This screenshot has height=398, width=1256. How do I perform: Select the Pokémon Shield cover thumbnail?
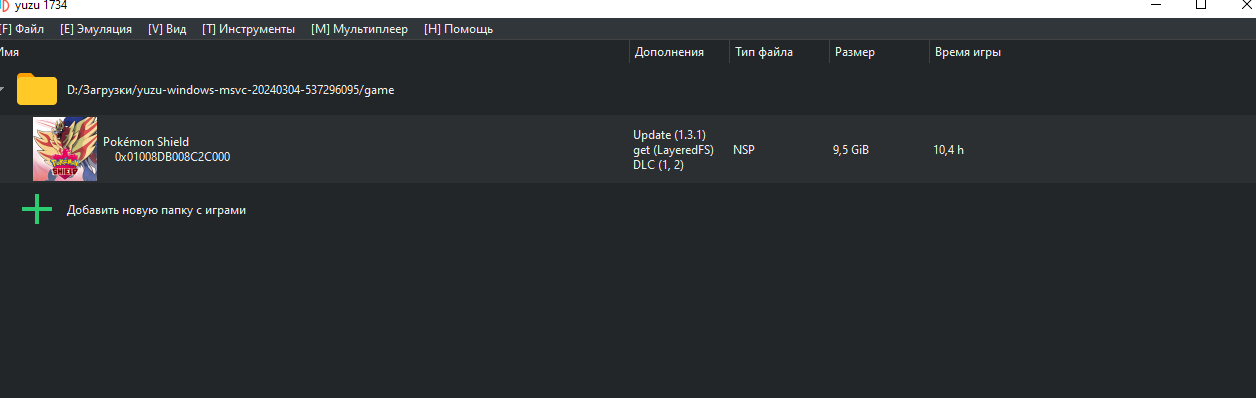(x=65, y=149)
